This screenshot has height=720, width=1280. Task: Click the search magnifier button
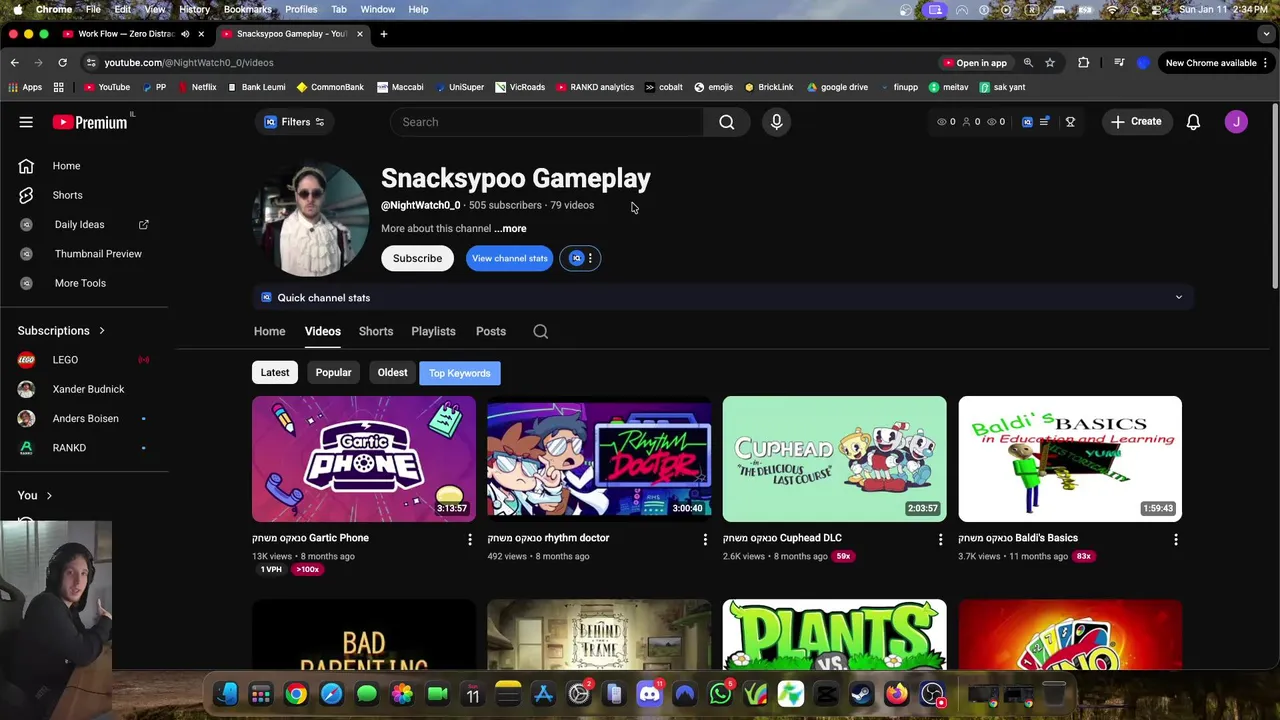coord(727,122)
